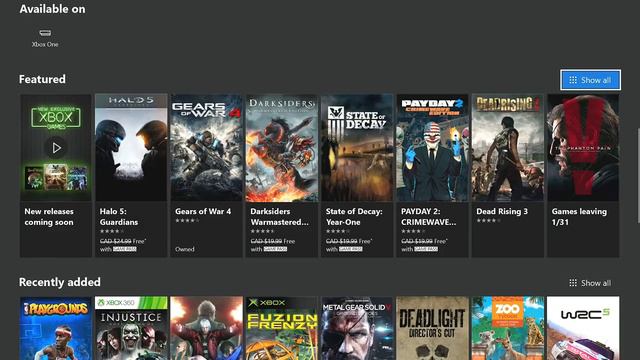Open Gears of War 4 cover art
The height and width of the screenshot is (360, 640).
pos(206,147)
